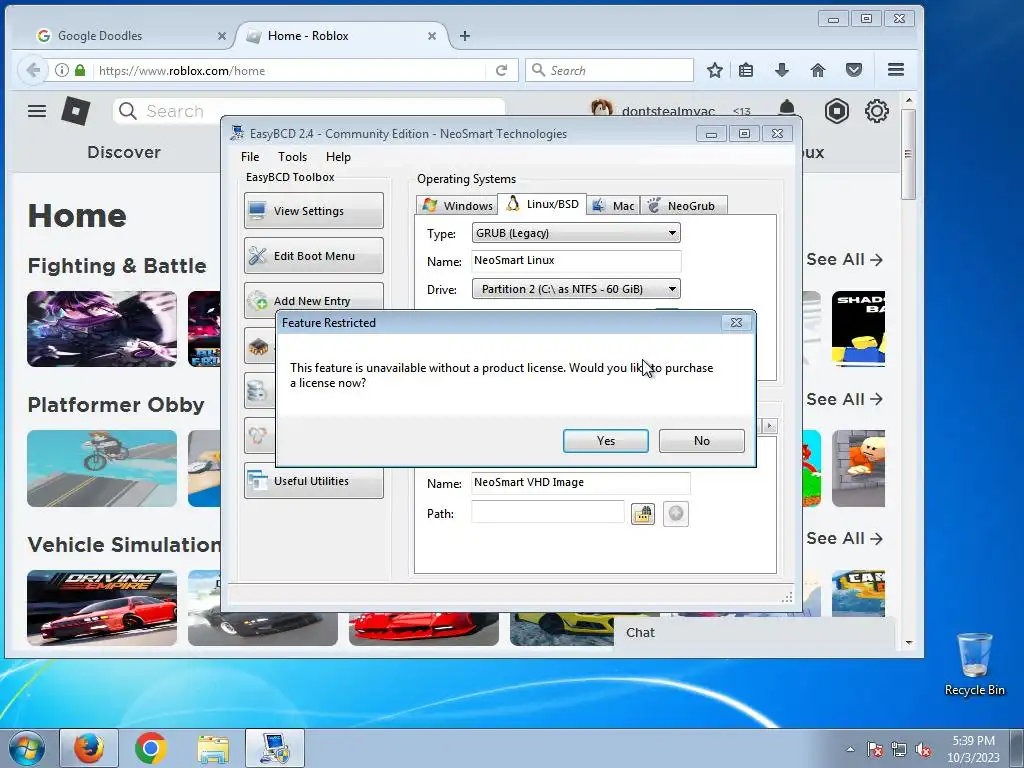Select the Google Doodles browser tab
This screenshot has height=768, width=1024.
124,36
